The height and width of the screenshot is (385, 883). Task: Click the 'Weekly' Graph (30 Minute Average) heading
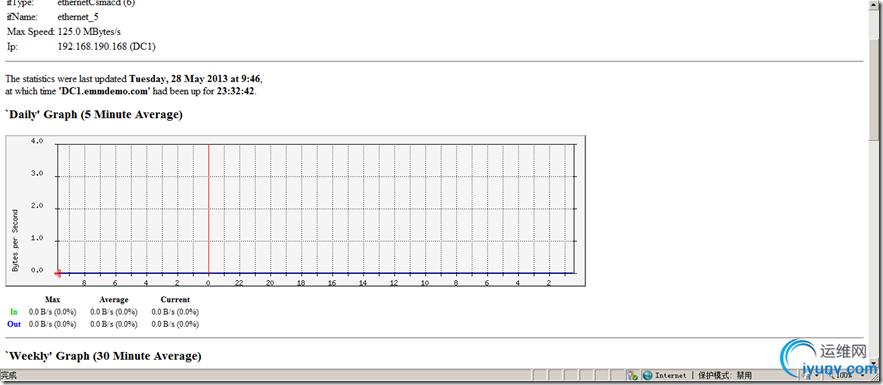tap(103, 356)
